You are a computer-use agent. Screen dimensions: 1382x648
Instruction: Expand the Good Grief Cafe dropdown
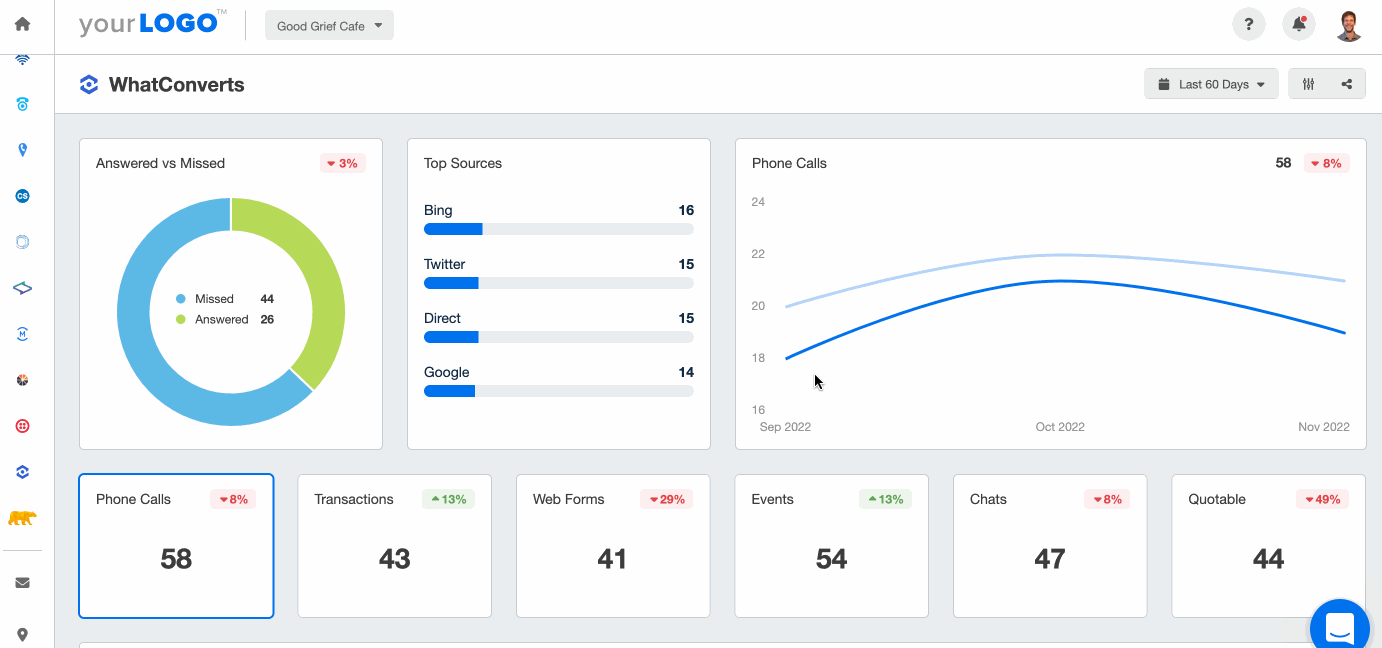(x=329, y=26)
